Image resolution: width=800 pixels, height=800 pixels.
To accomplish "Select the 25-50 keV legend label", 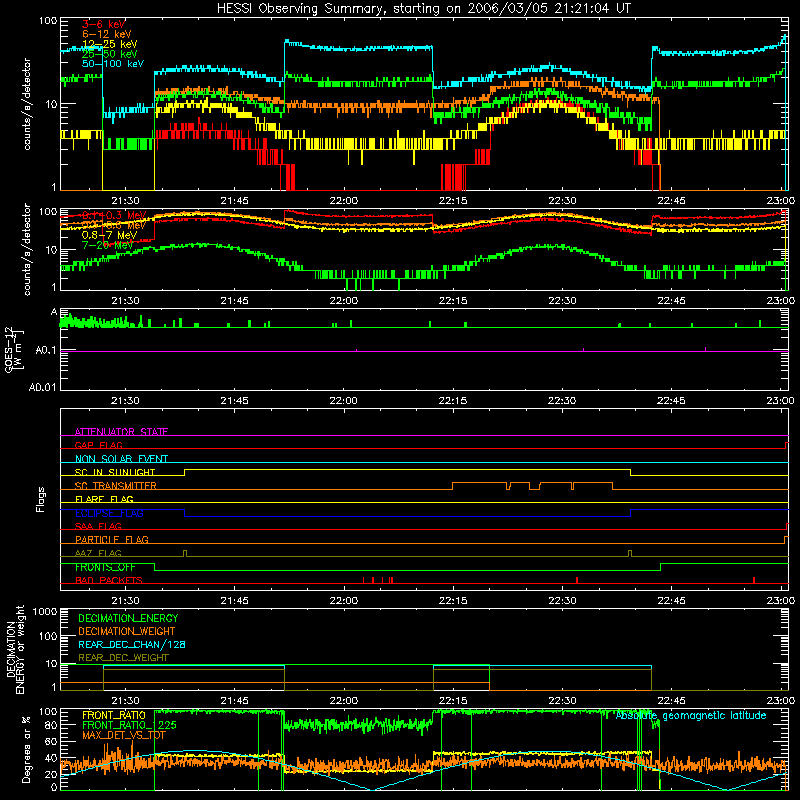I will 110,54.
